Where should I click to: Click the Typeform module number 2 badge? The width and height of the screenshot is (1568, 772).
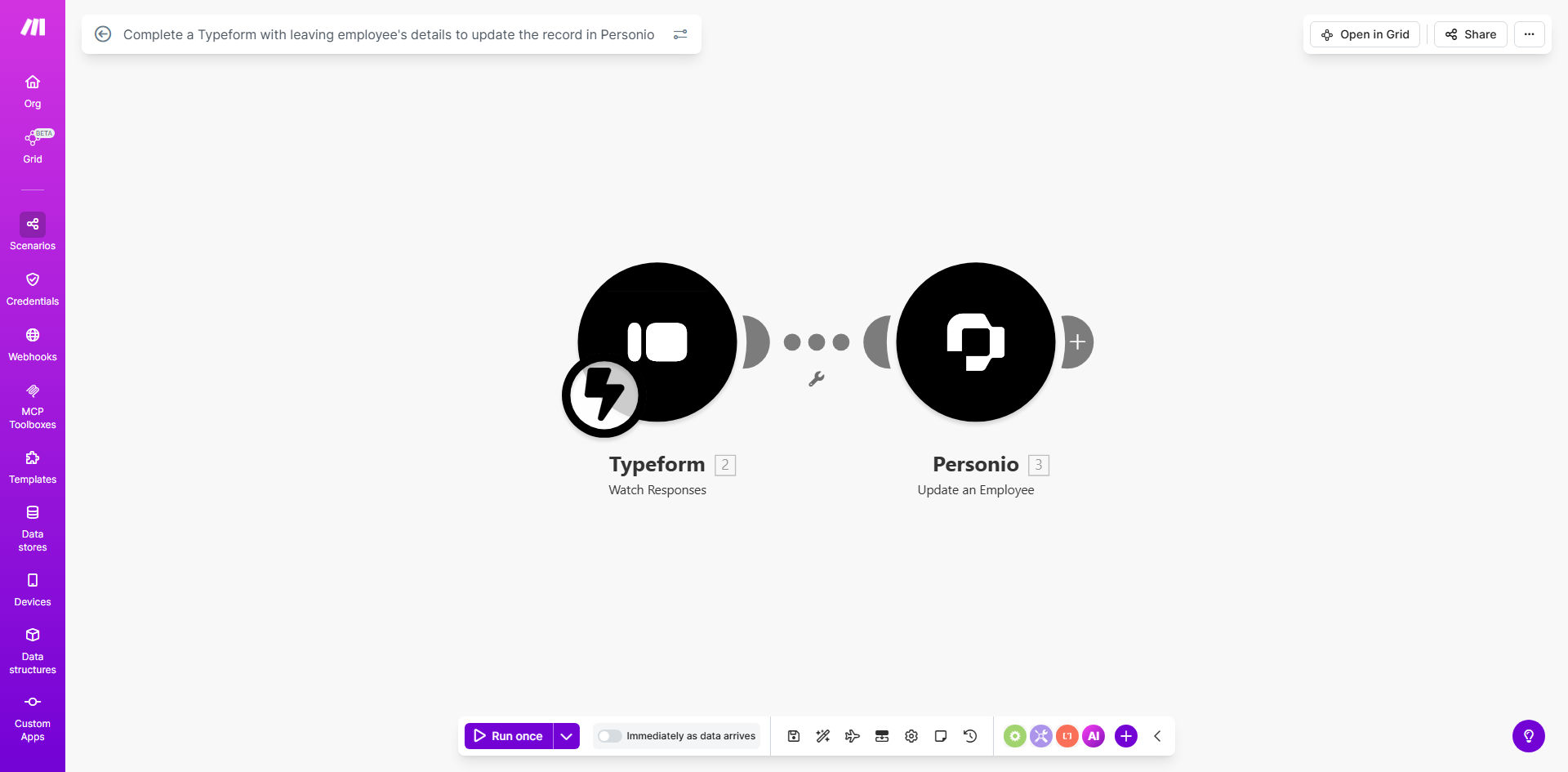pos(725,465)
